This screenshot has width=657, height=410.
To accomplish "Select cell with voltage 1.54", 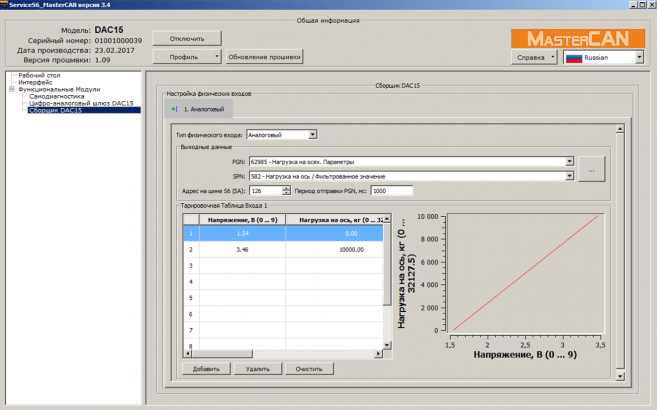I will coord(243,233).
